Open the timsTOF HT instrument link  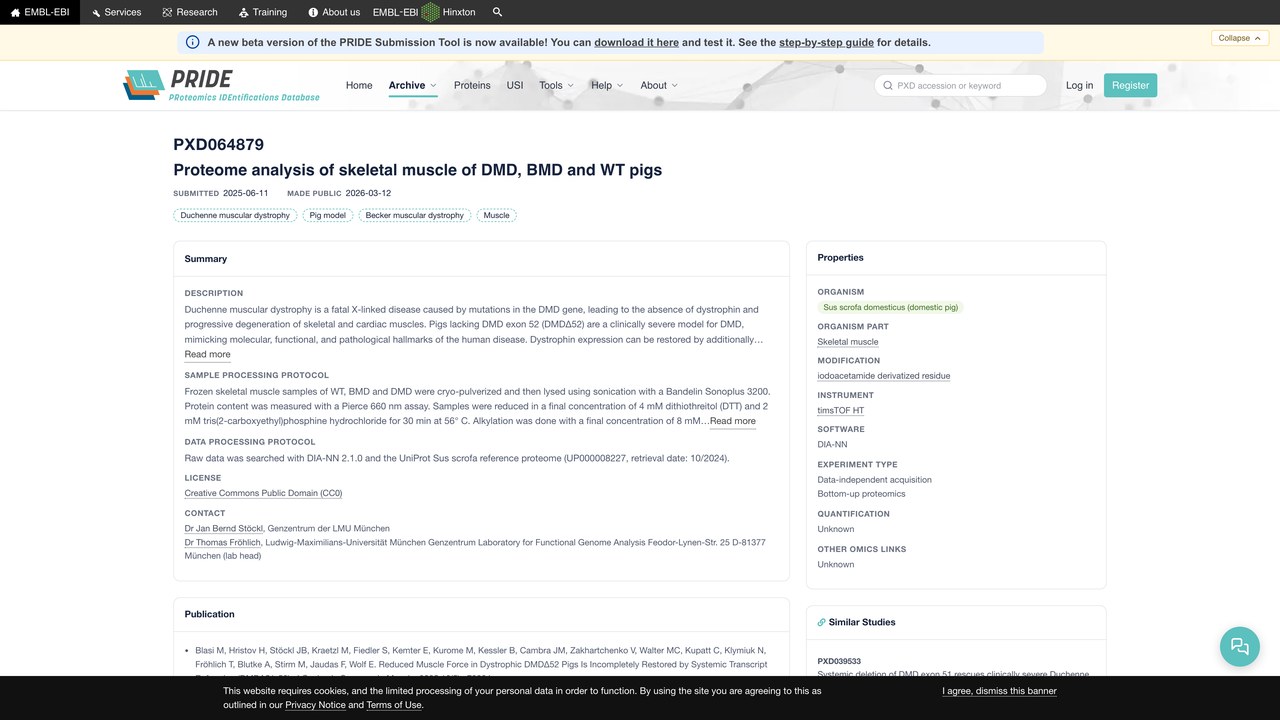pos(841,410)
